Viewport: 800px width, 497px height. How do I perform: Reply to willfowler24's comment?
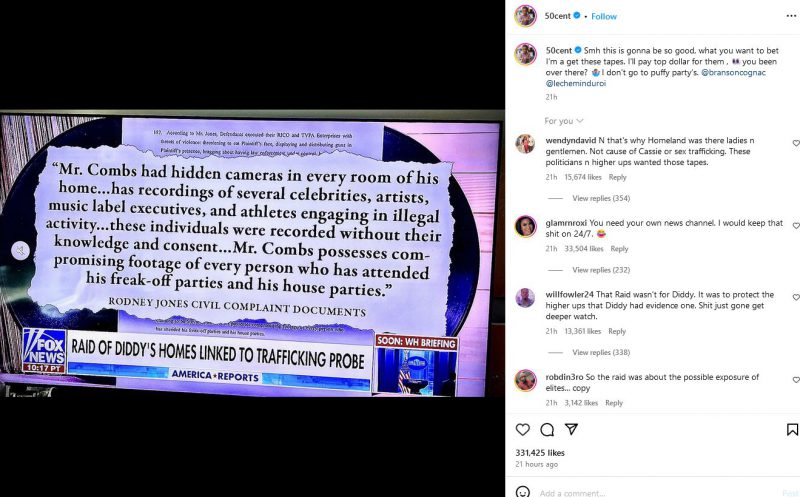[x=617, y=331]
